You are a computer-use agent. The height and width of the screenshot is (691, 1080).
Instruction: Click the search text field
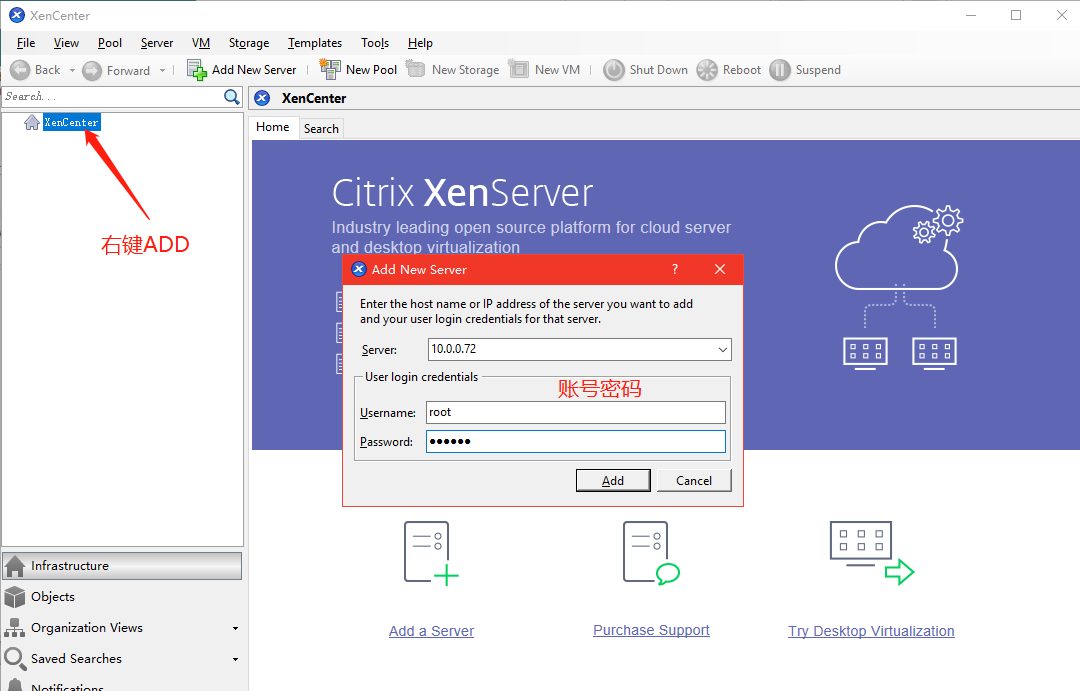point(114,97)
